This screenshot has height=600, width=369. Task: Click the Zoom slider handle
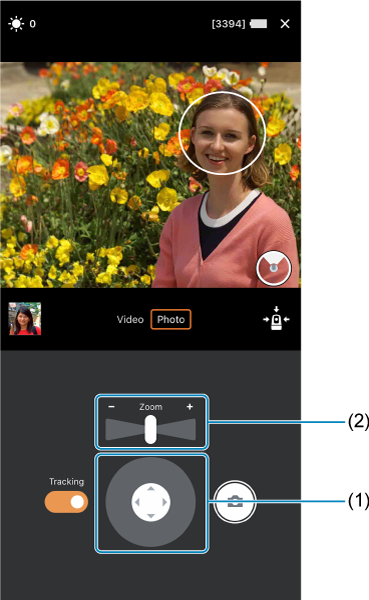pyautogui.click(x=150, y=430)
